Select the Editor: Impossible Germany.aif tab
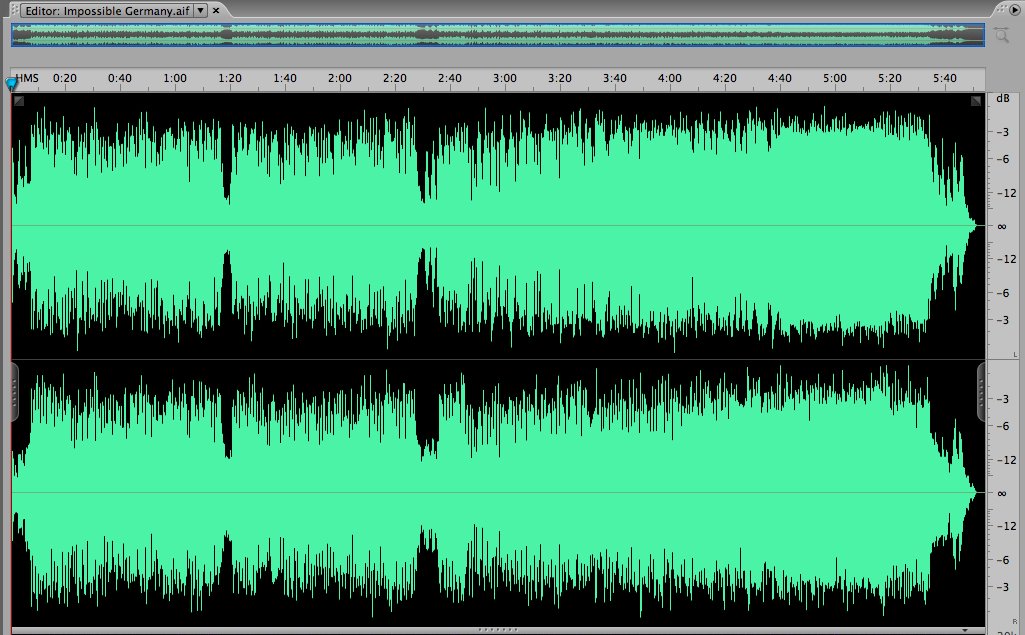The image size is (1025, 635). point(107,10)
